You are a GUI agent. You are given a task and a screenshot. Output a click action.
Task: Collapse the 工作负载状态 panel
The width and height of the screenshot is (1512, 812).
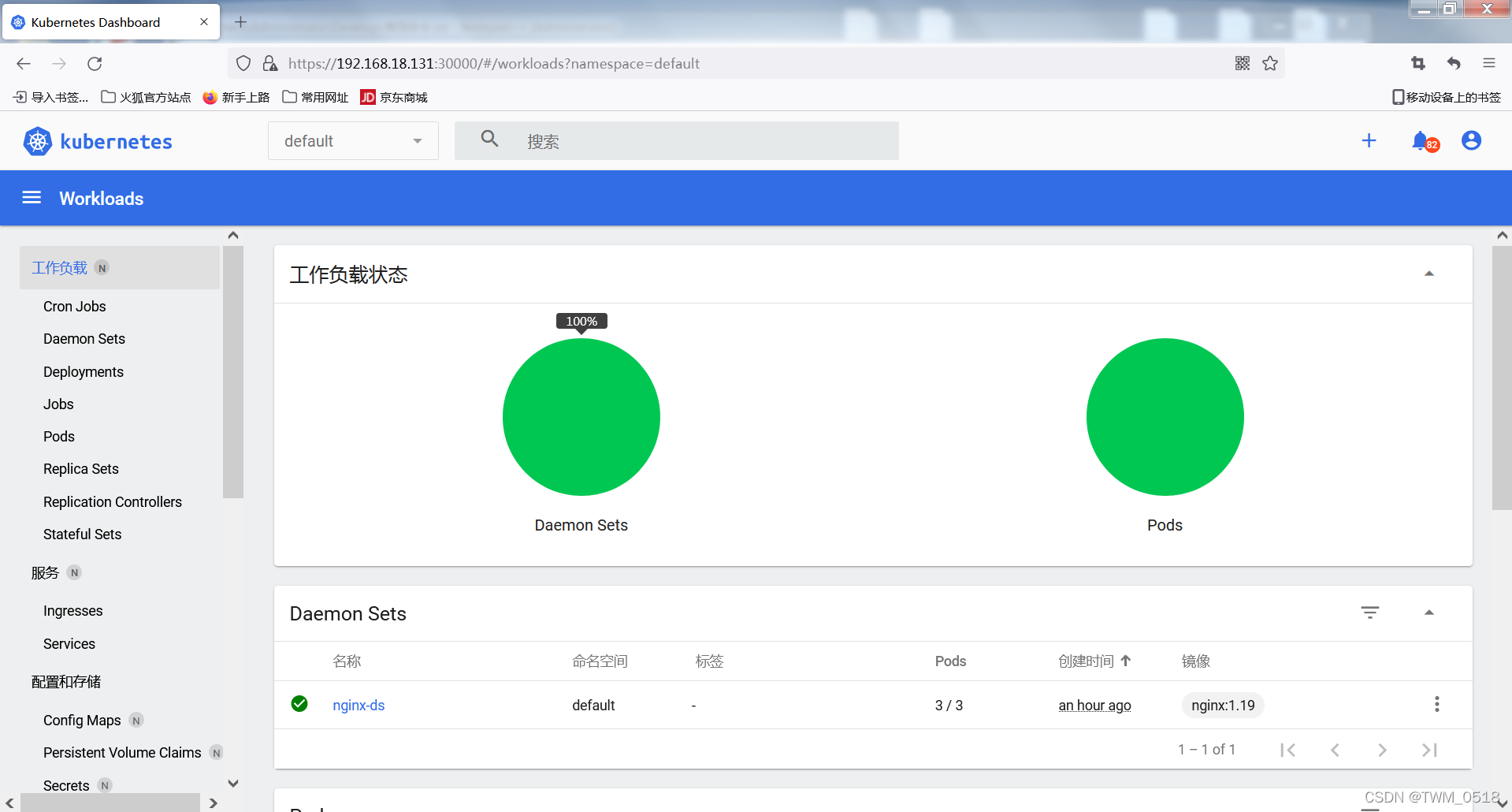(1429, 274)
